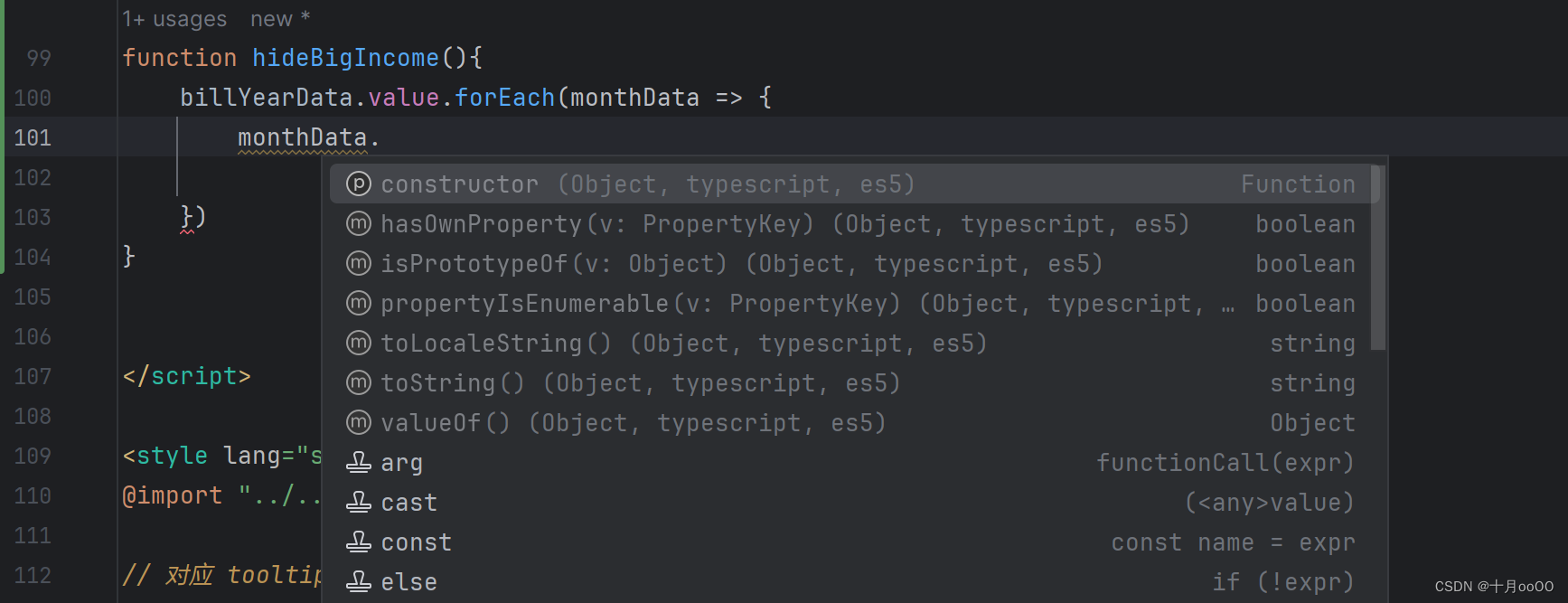
Task: Click the closing brace on line 104
Action: pyautogui.click(x=129, y=257)
